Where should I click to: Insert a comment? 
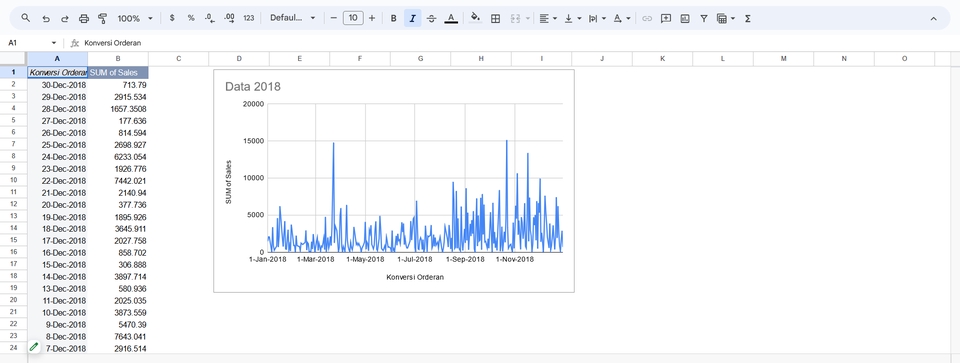(x=666, y=18)
